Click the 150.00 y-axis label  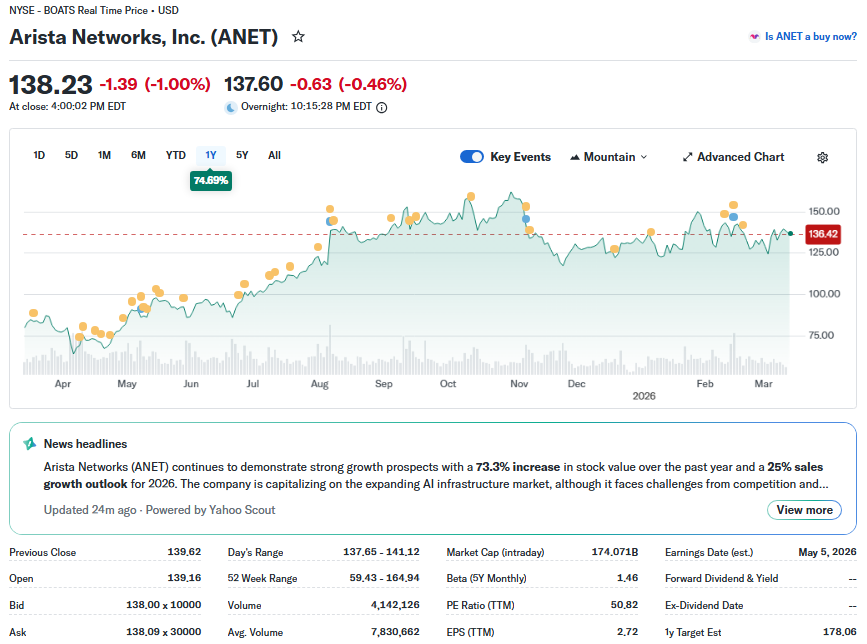click(x=824, y=211)
